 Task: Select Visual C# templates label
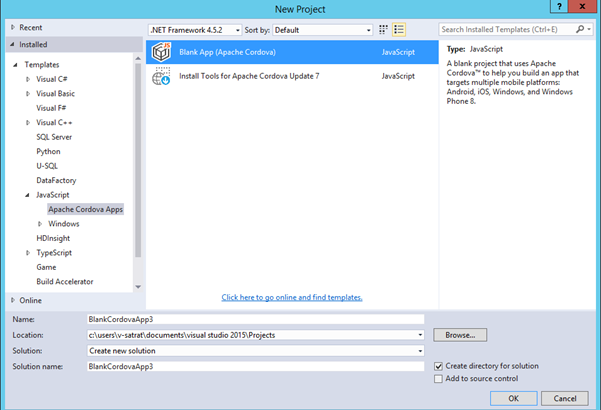click(52, 79)
